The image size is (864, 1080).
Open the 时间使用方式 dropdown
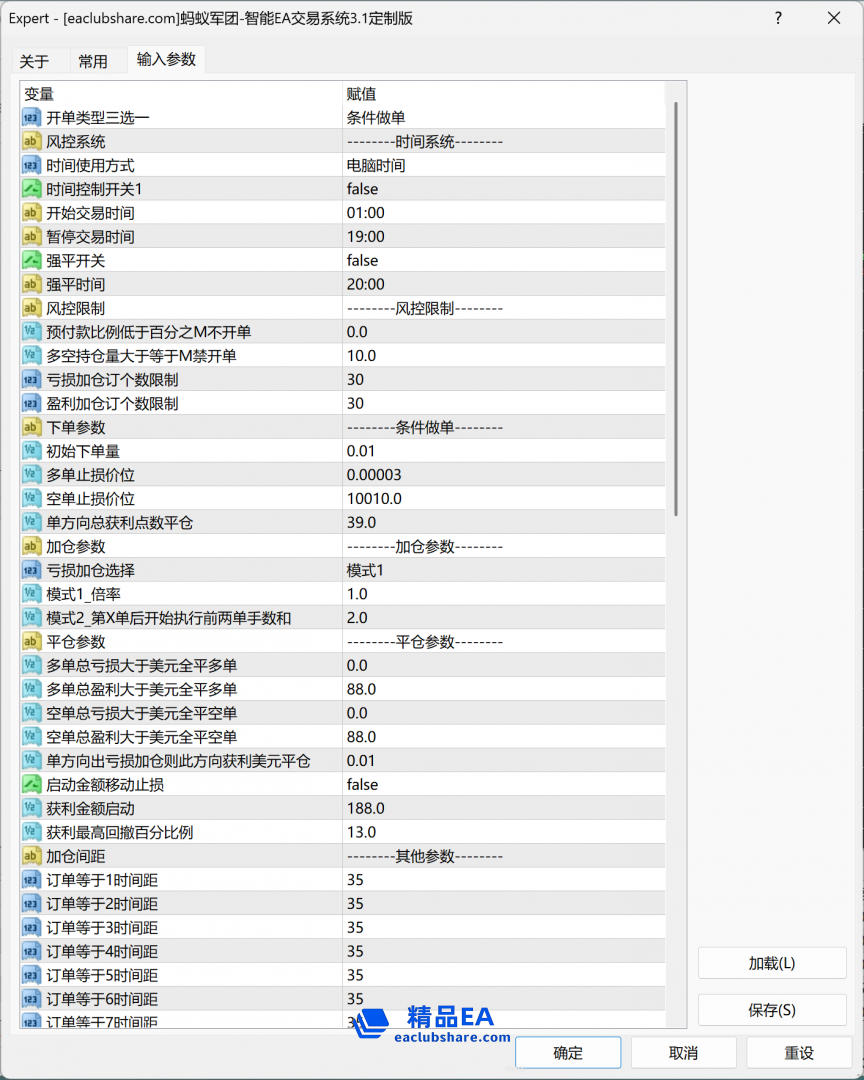[x=500, y=165]
